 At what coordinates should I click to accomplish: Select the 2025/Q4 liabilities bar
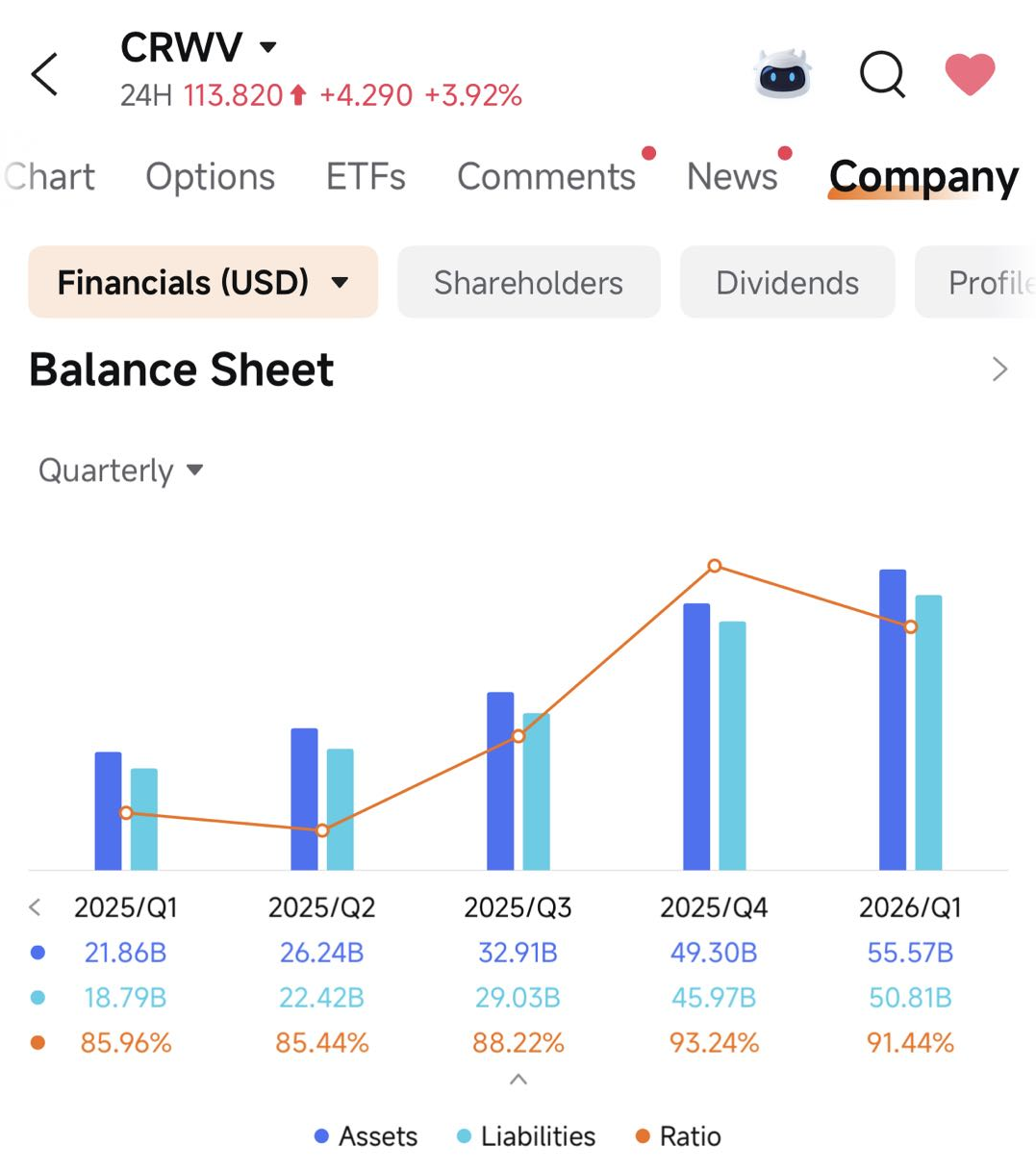732,746
